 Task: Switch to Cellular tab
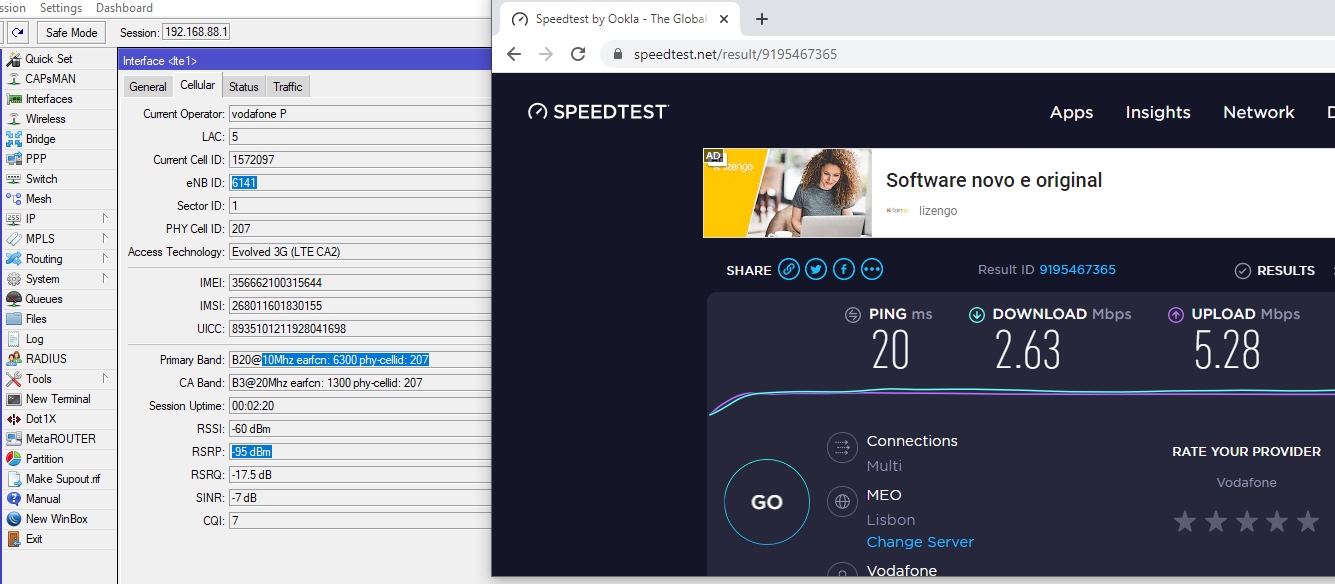coord(197,86)
